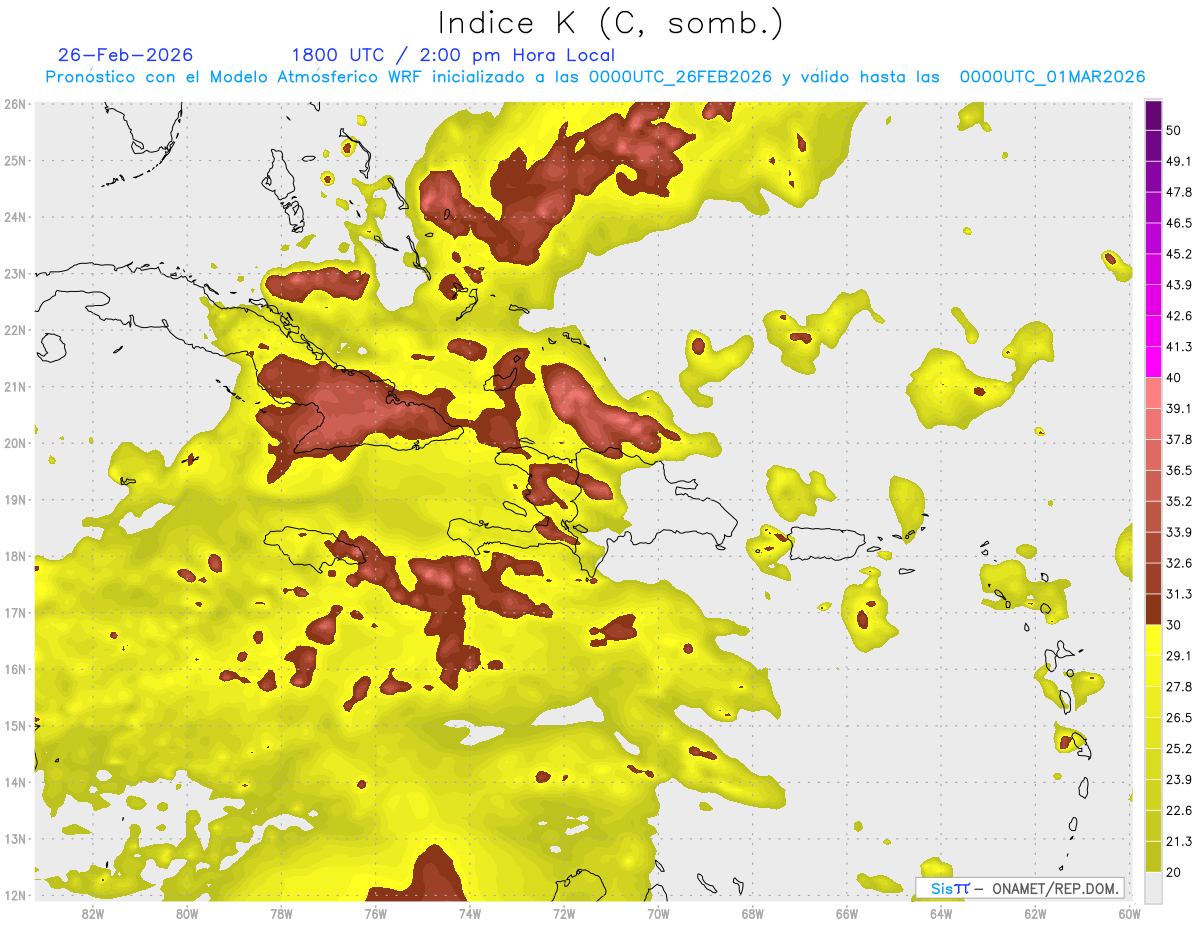The height and width of the screenshot is (927, 1200).
Task: Click the color bar value '35.2'
Action: pos(1179,501)
